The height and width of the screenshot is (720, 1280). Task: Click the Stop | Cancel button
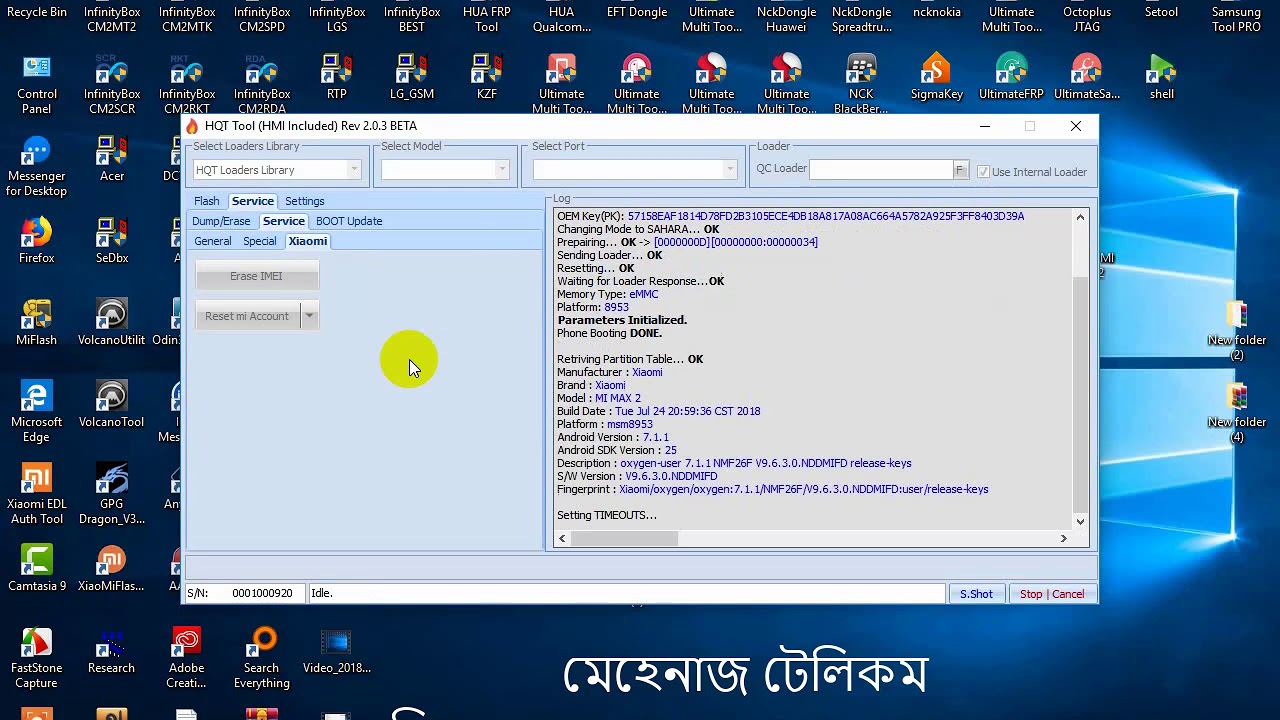1052,594
